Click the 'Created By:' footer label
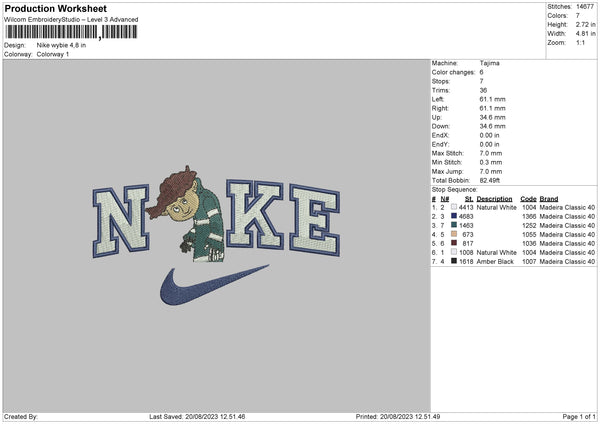Viewport: 600px width, 424px height. tap(21, 416)
